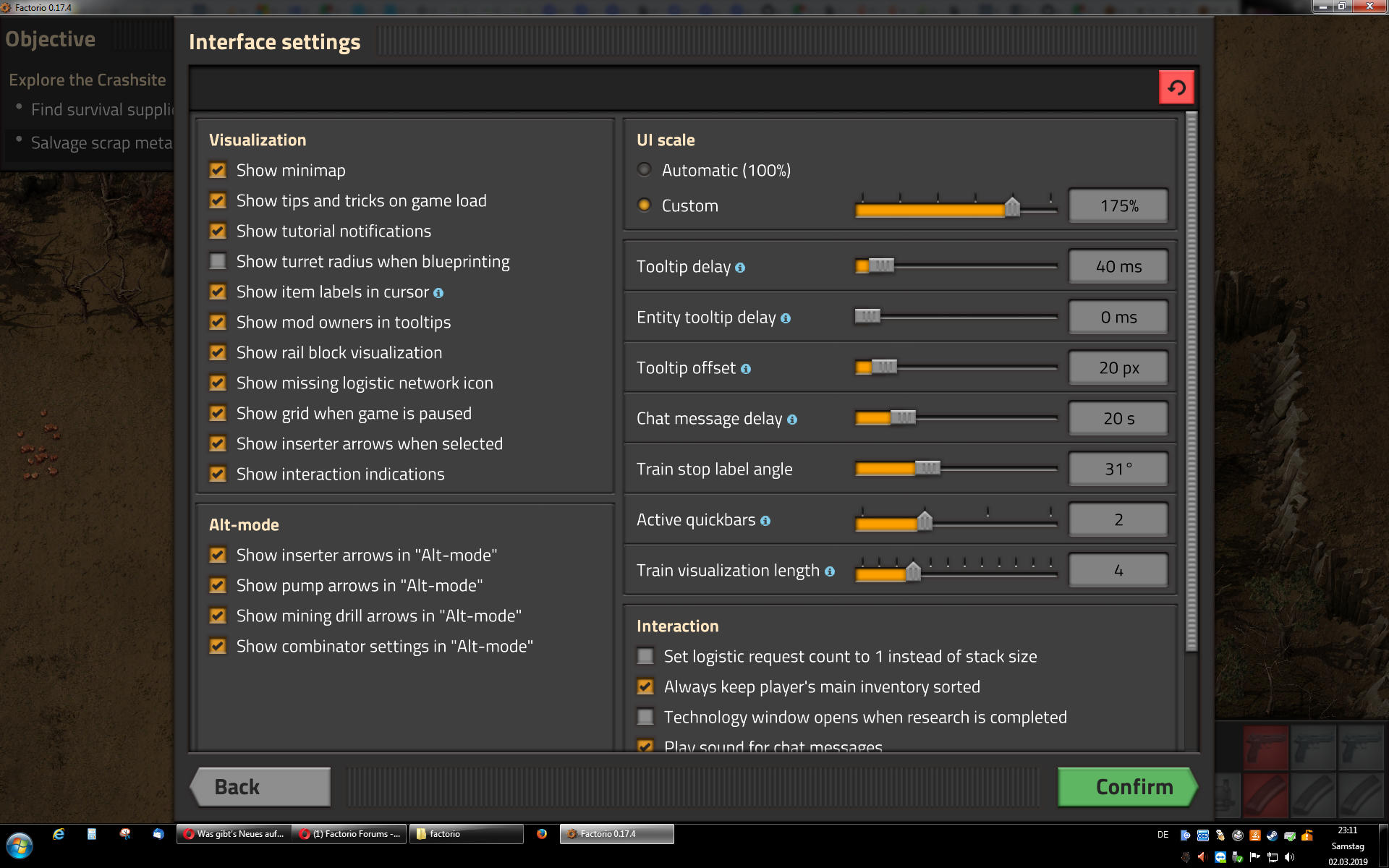Open the Alt-mode section settings
Screen dimensions: 1389x868
pos(245,524)
